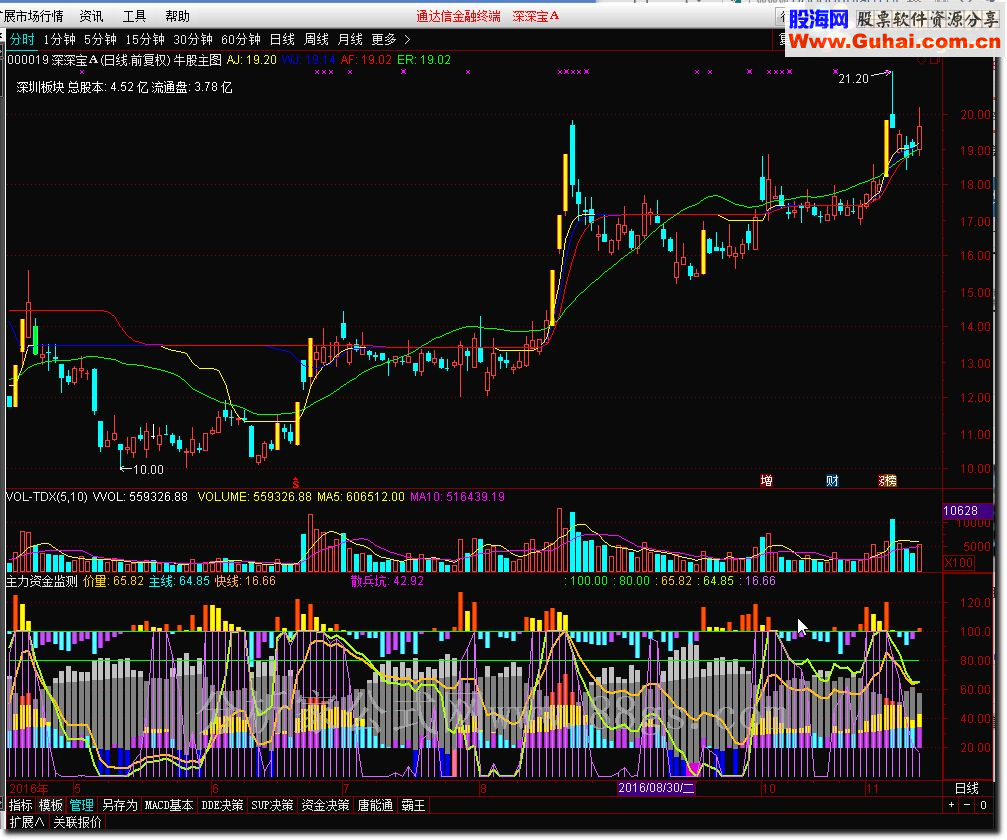Click the 管理 bottom tab
The image size is (1007, 840).
82,805
